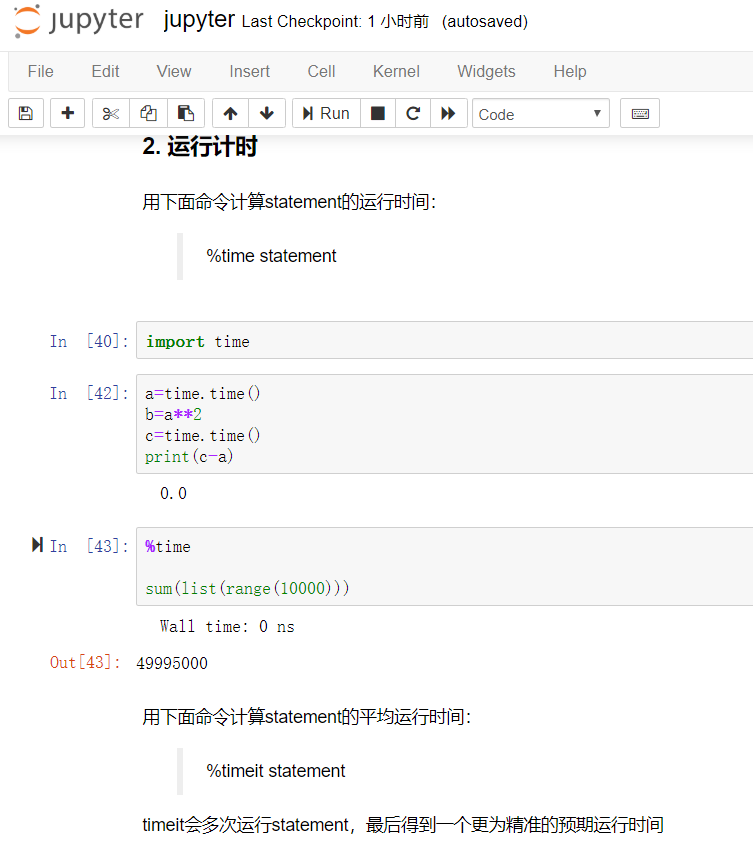Image resolution: width=753 pixels, height=858 pixels.
Task: Click the 0.0 output of cell 42
Action: (x=173, y=494)
